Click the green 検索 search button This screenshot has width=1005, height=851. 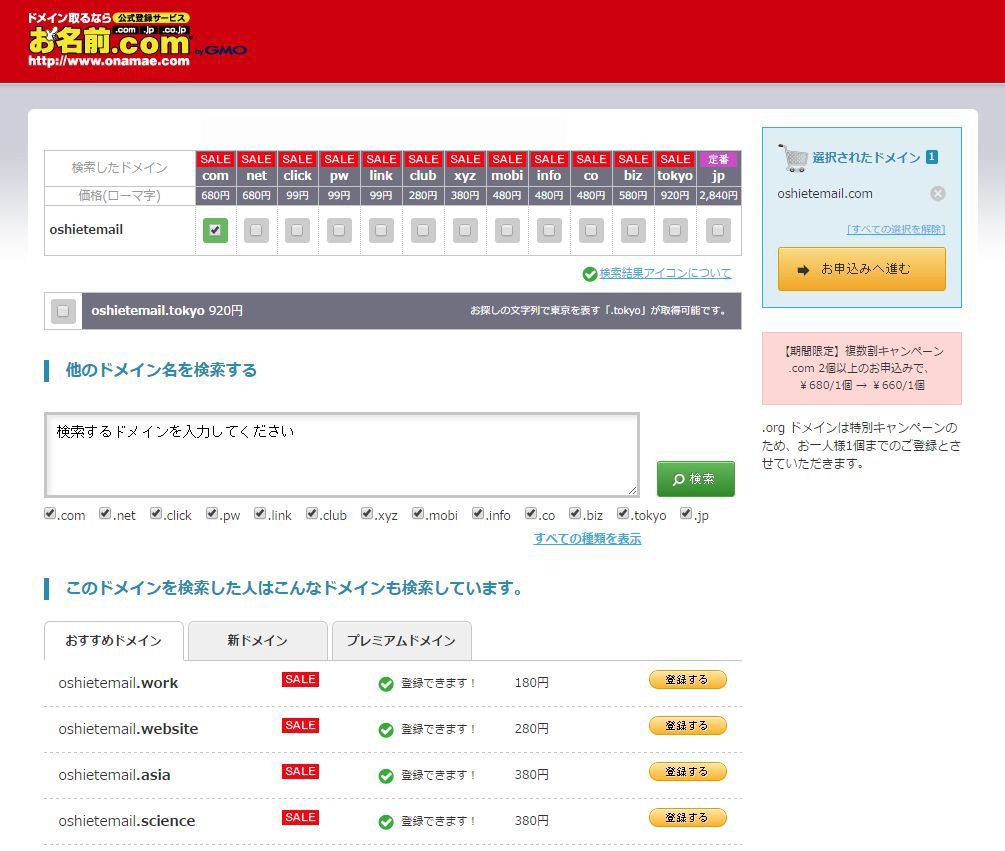click(x=695, y=479)
